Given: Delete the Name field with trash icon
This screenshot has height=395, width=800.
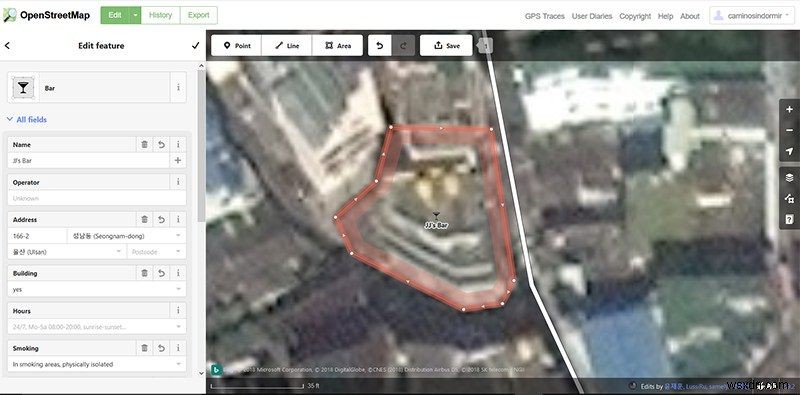Looking at the screenshot, I should point(144,145).
